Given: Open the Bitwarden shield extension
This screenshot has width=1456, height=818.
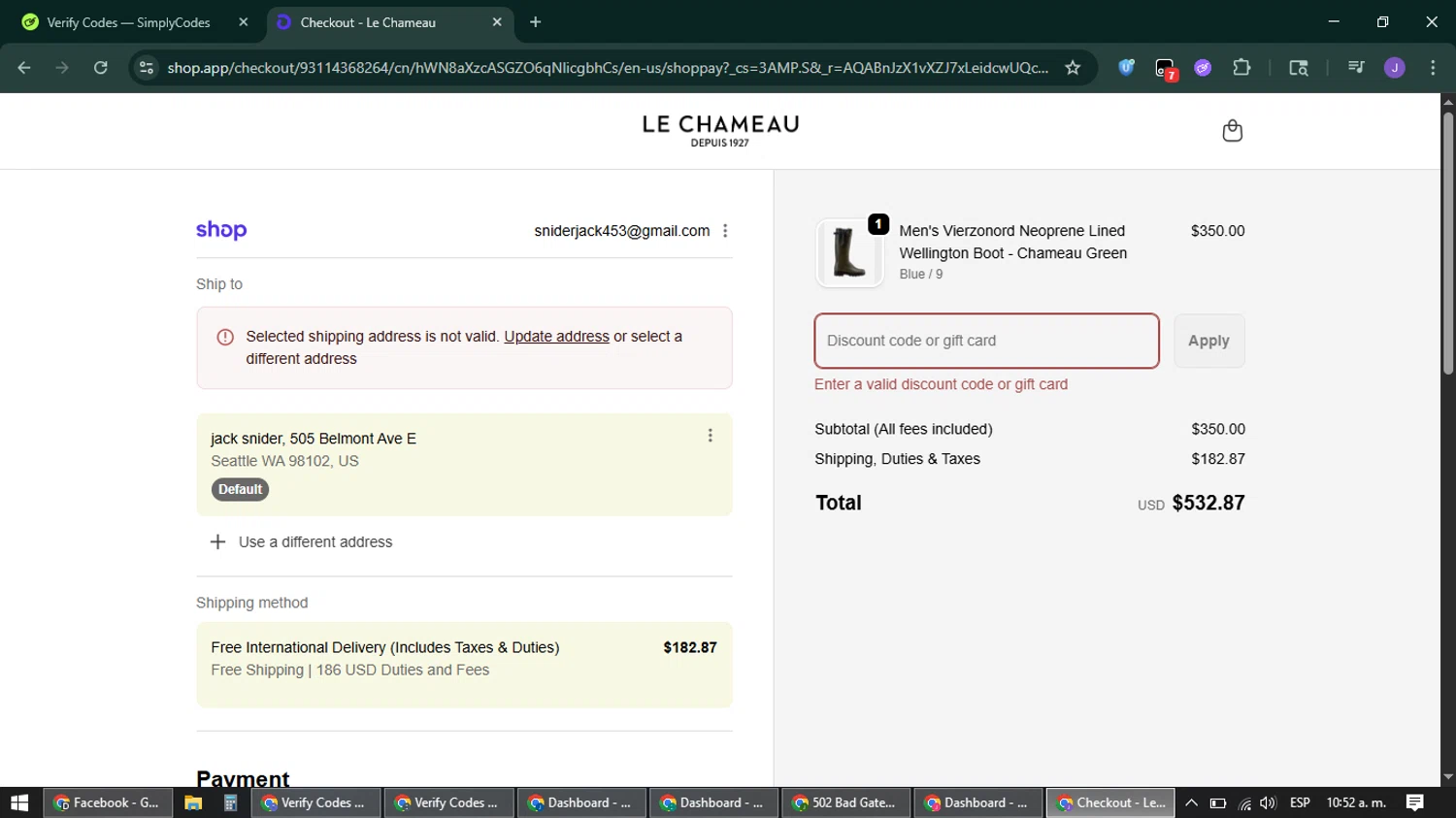Looking at the screenshot, I should tap(1126, 68).
